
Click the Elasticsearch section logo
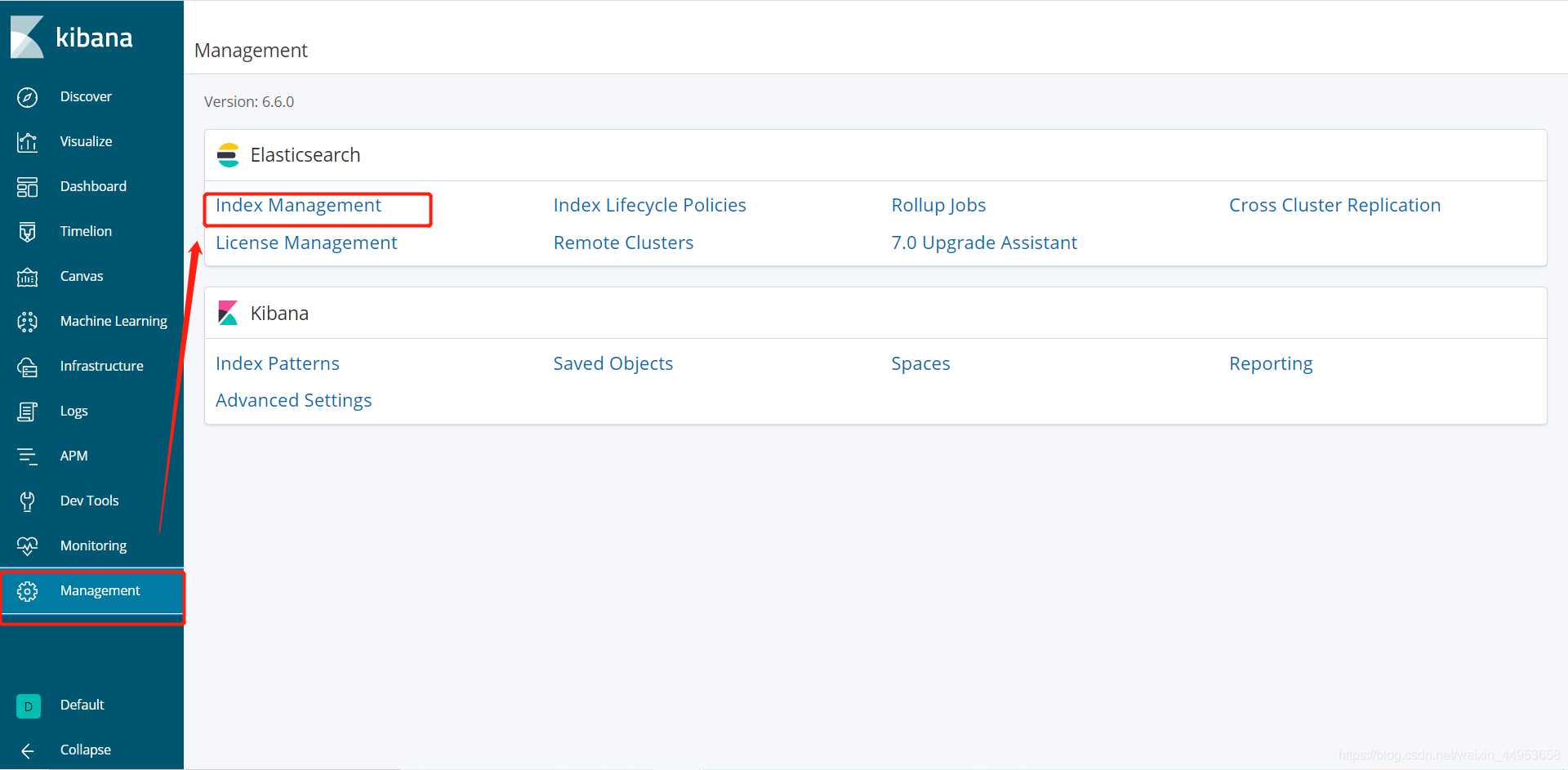coord(228,155)
